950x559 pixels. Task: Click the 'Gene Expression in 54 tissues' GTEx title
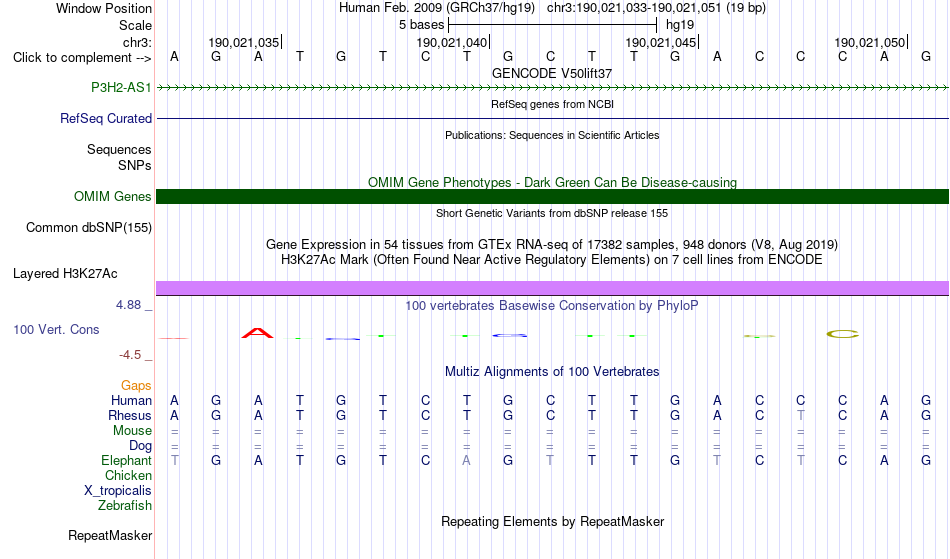click(x=552, y=245)
